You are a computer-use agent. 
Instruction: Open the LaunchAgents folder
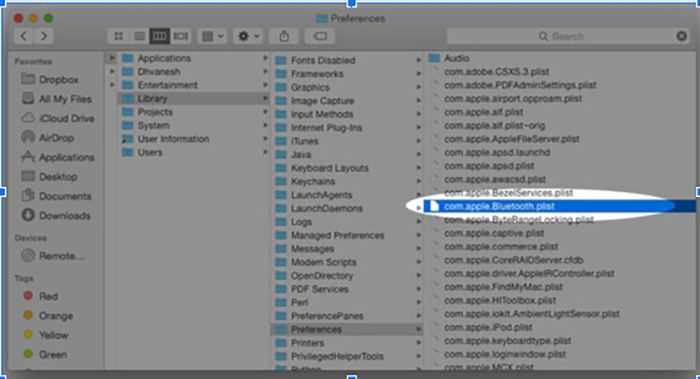314,195
